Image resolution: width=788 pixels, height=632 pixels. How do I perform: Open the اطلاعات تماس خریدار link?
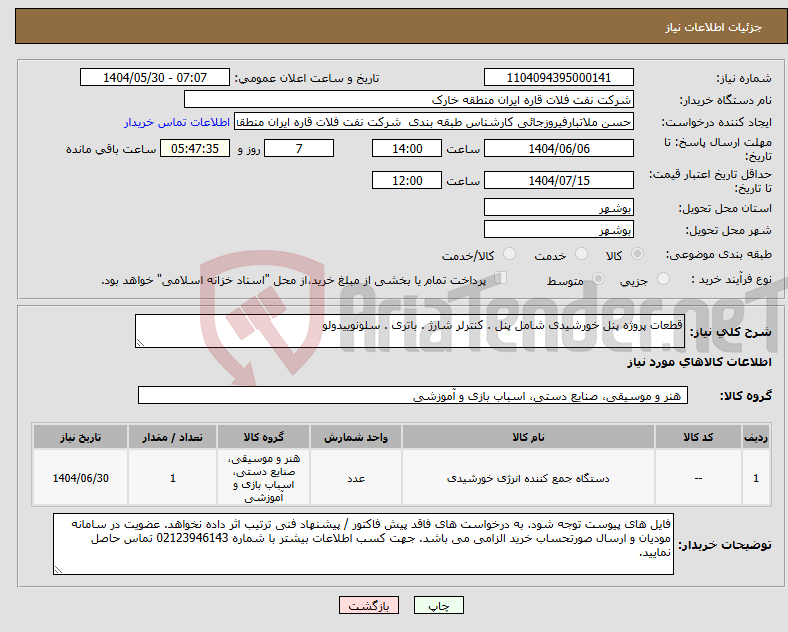tap(177, 122)
